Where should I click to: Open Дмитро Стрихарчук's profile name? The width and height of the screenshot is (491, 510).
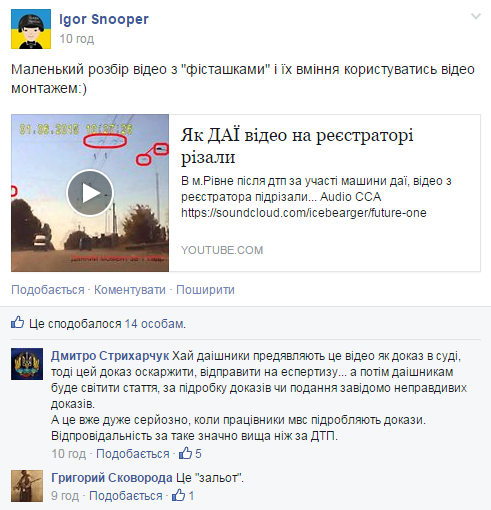pyautogui.click(x=110, y=356)
